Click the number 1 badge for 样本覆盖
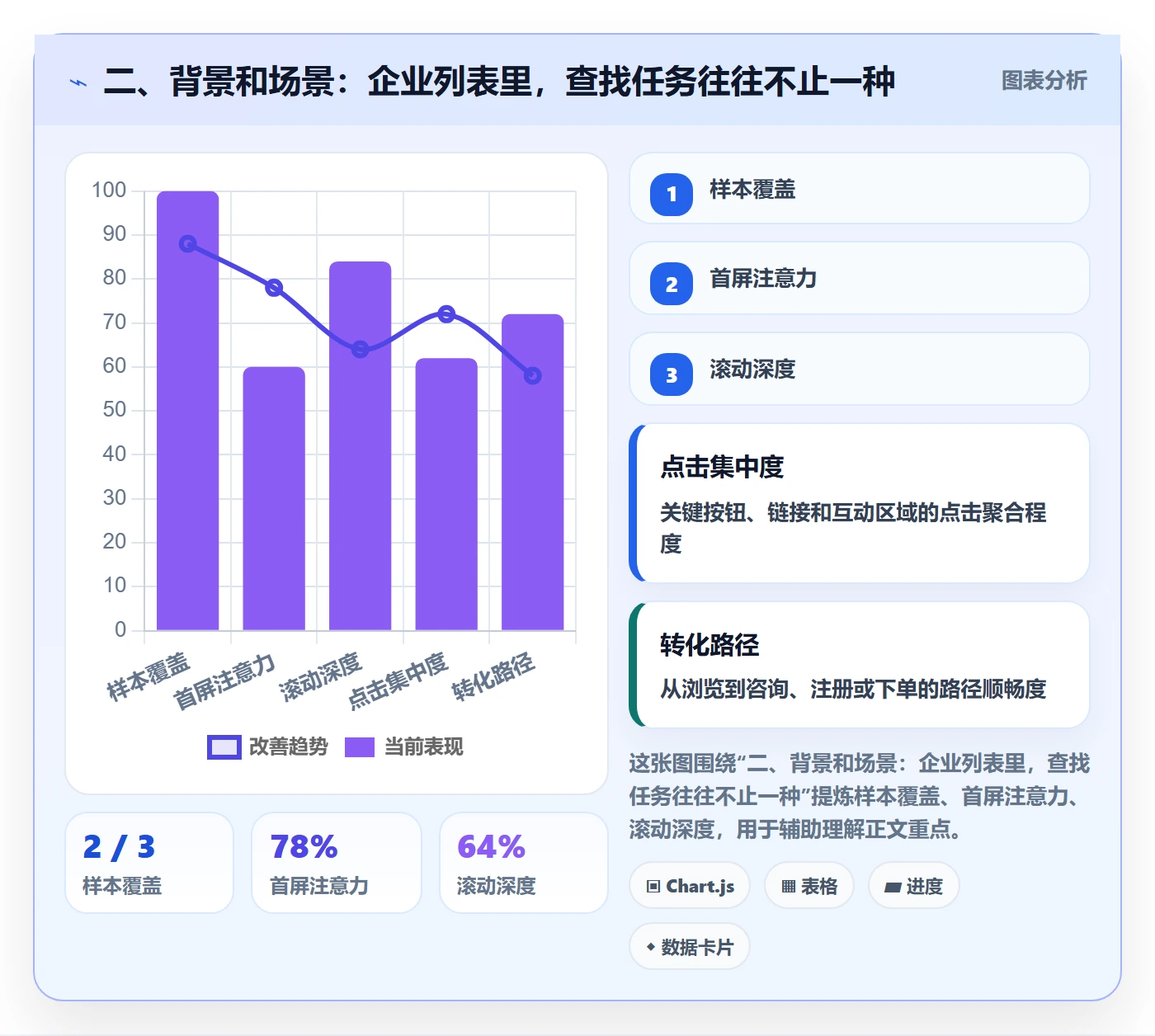This screenshot has width=1155, height=1036. (672, 195)
